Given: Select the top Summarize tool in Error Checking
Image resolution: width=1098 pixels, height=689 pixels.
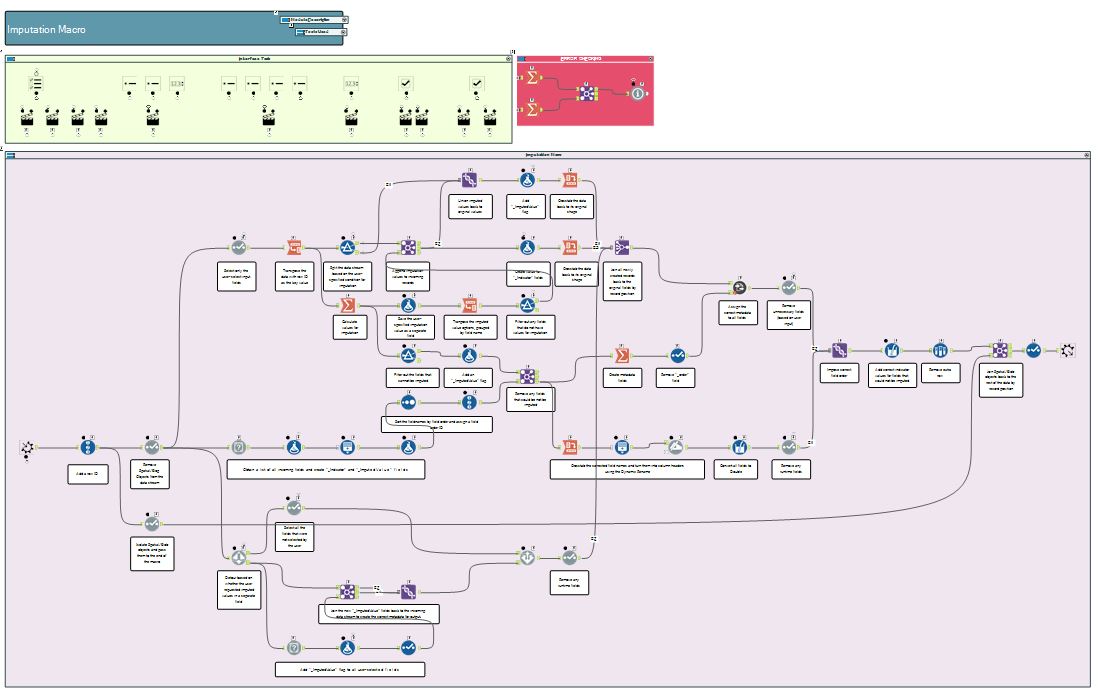Looking at the screenshot, I should point(532,78).
